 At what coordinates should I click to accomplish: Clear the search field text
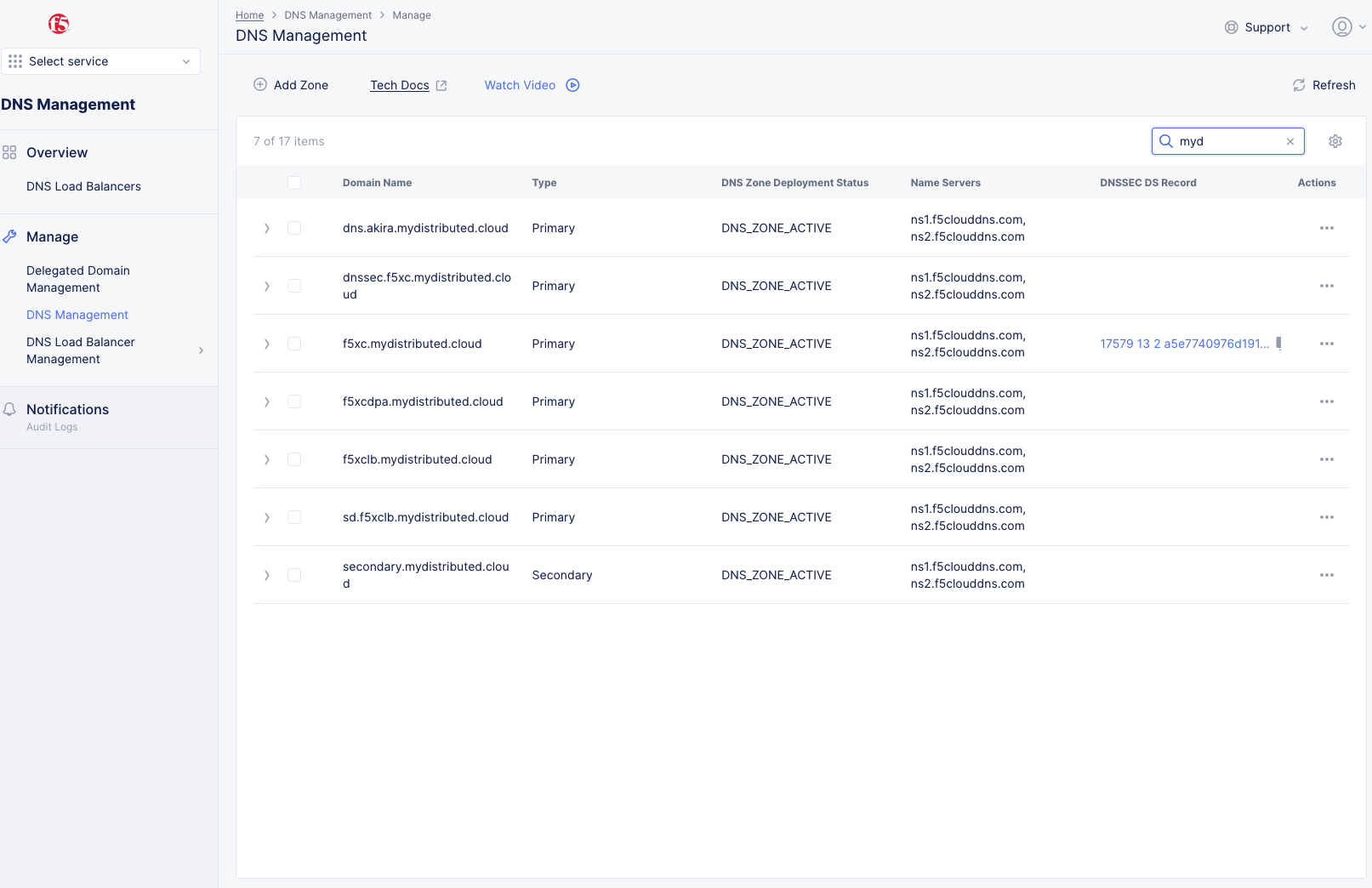coord(1290,141)
